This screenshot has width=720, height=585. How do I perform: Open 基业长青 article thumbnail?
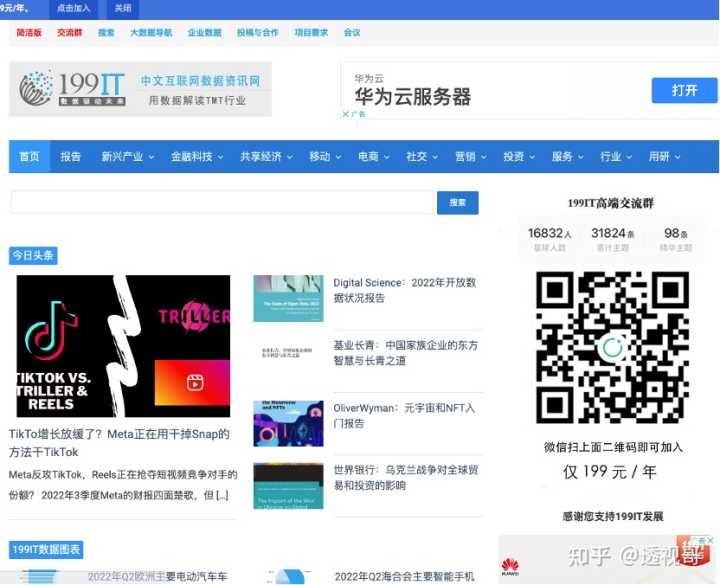[x=288, y=354]
